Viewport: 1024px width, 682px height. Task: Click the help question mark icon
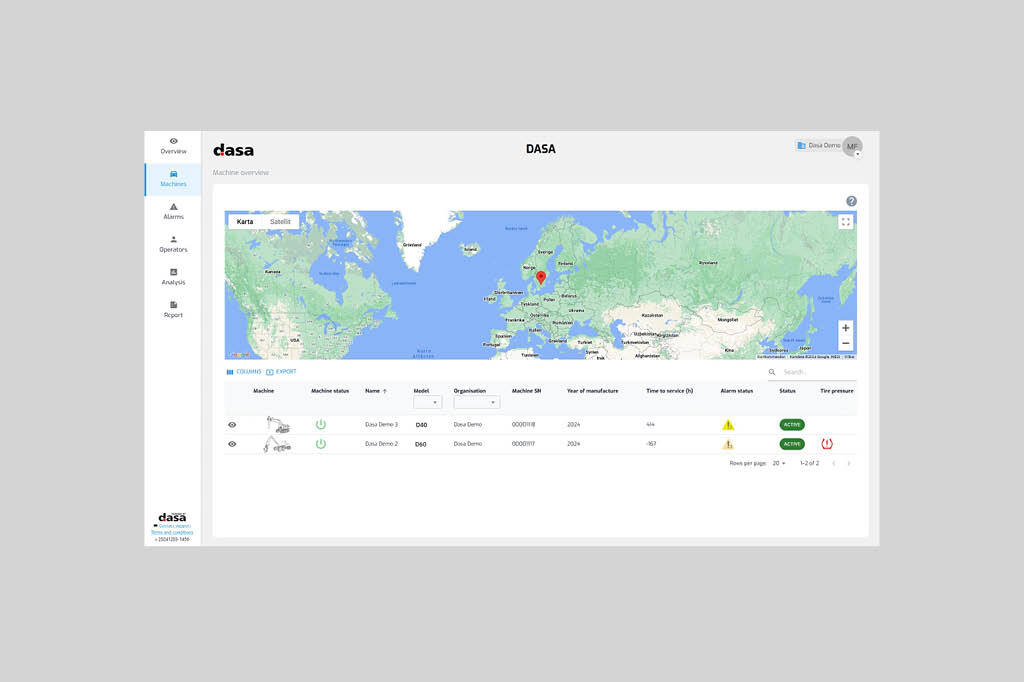851,201
